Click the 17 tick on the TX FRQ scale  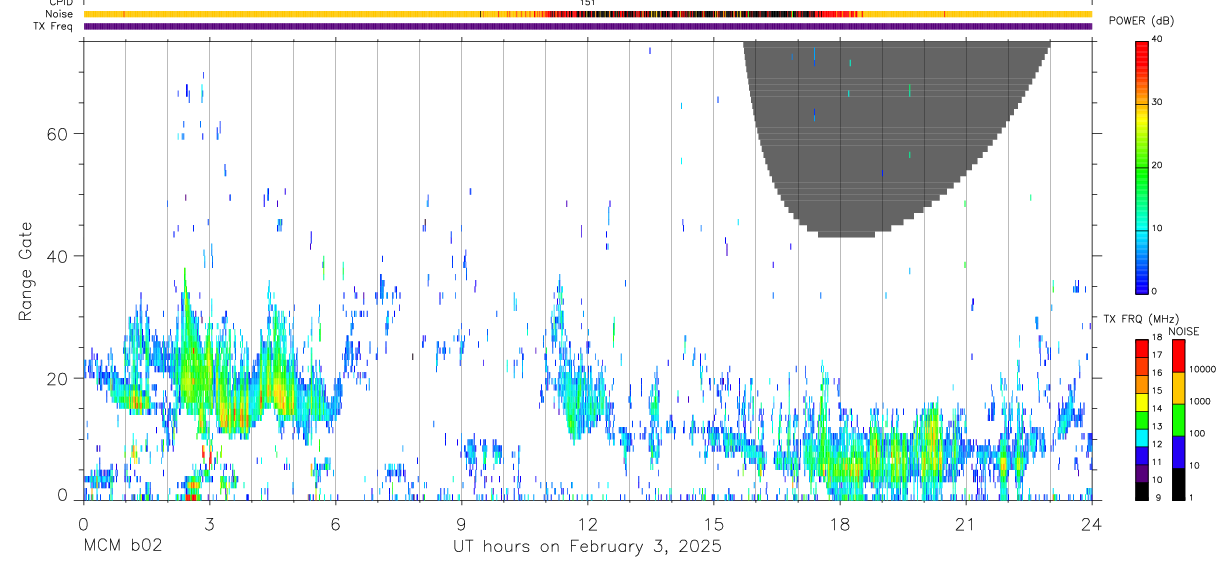pyautogui.click(x=1157, y=355)
